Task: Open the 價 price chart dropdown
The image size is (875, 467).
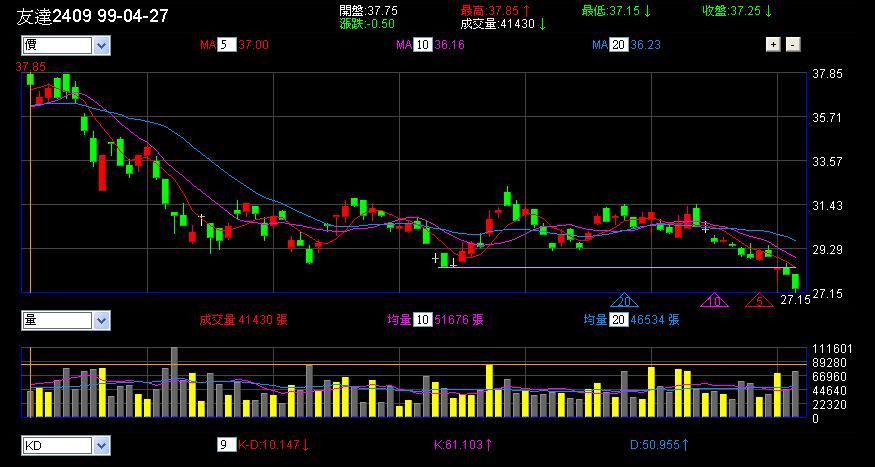Action: pos(102,45)
